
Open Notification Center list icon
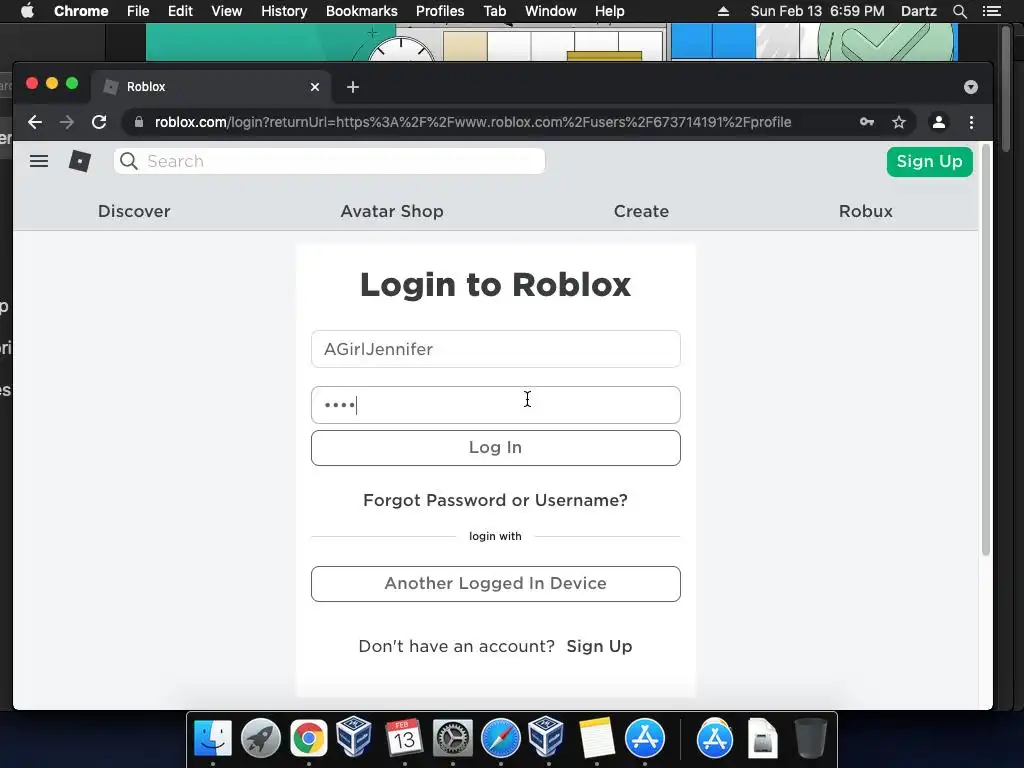tap(991, 11)
